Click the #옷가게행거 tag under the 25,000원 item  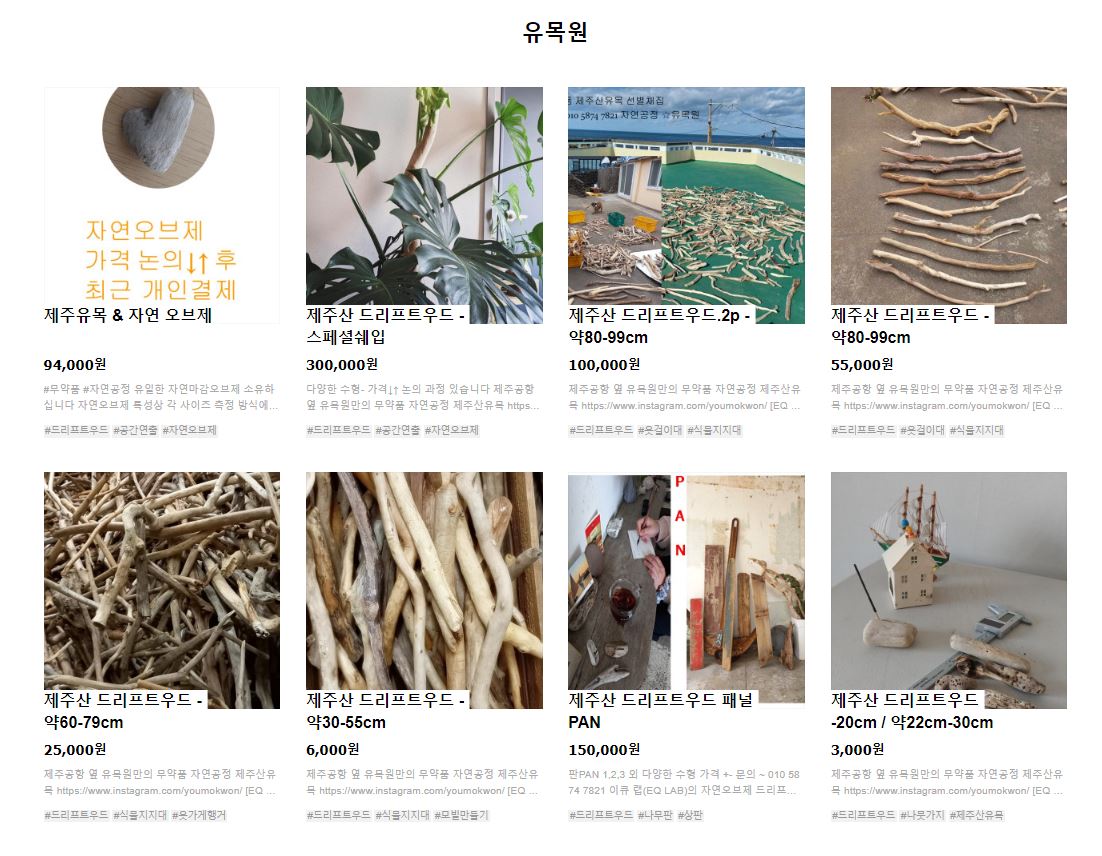199,815
